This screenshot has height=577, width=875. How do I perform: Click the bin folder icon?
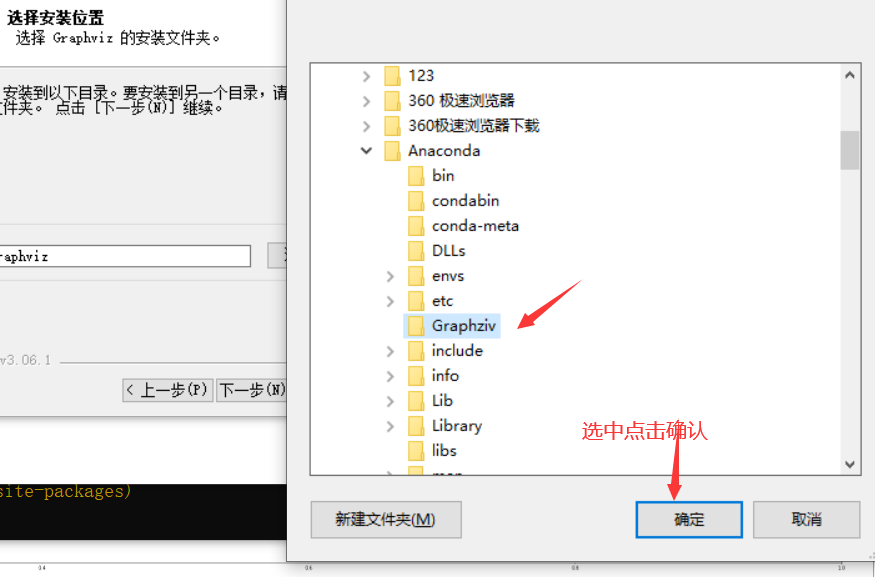[x=416, y=176]
